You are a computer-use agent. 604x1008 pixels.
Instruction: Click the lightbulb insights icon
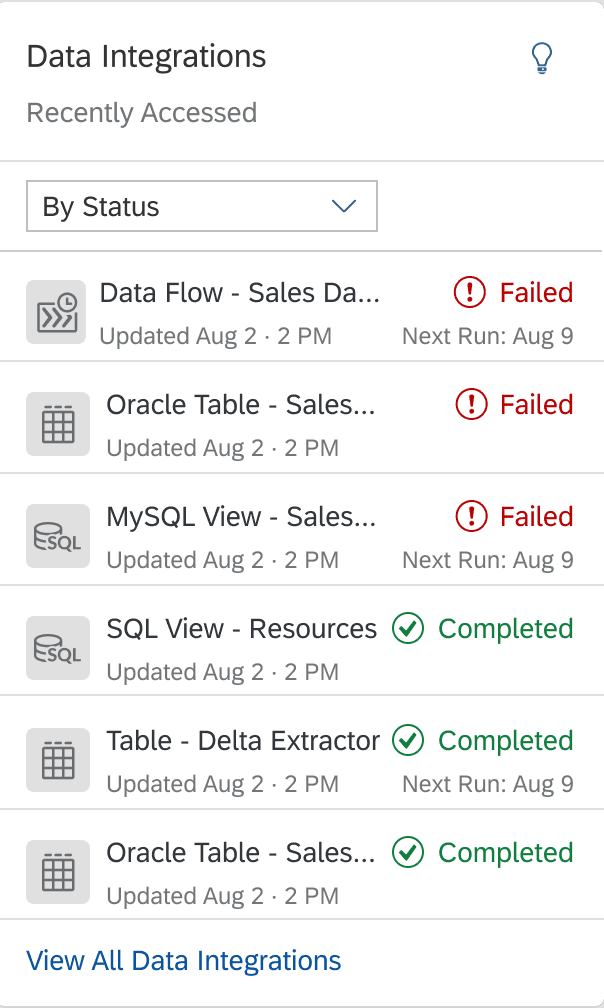coord(541,59)
